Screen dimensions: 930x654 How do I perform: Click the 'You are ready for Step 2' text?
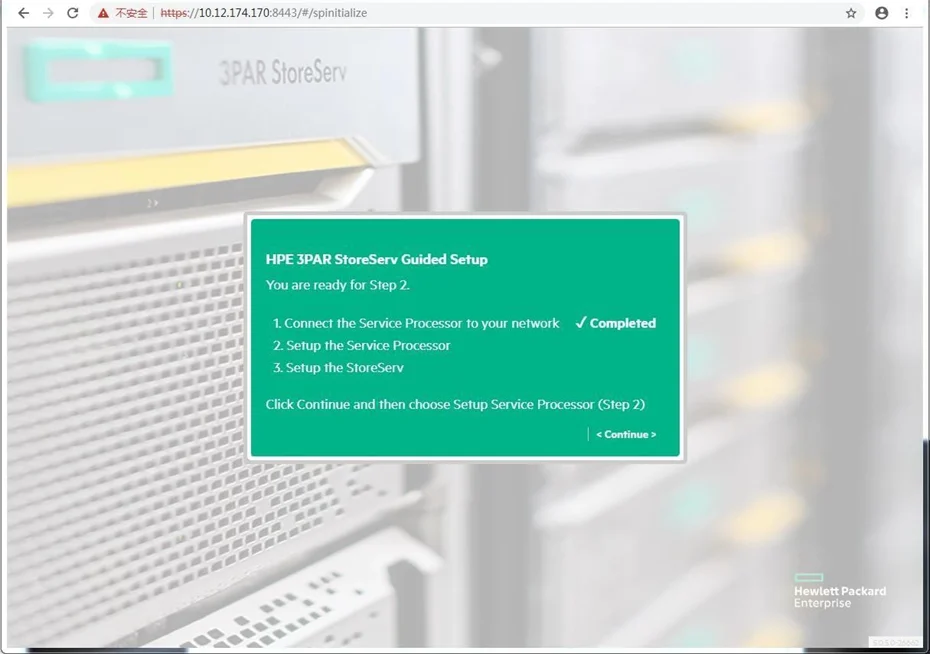point(337,285)
